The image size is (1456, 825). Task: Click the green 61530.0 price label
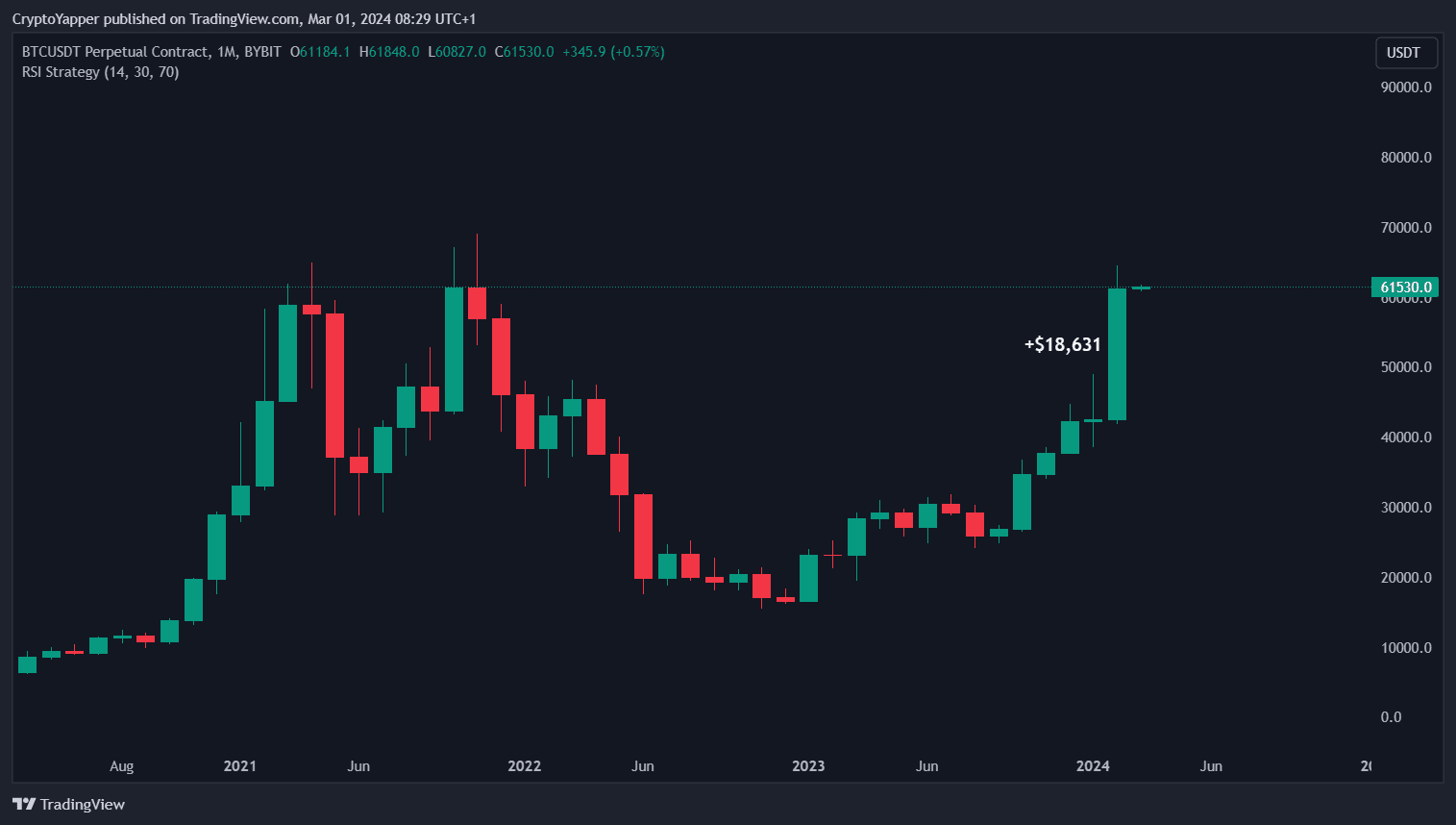click(1406, 287)
